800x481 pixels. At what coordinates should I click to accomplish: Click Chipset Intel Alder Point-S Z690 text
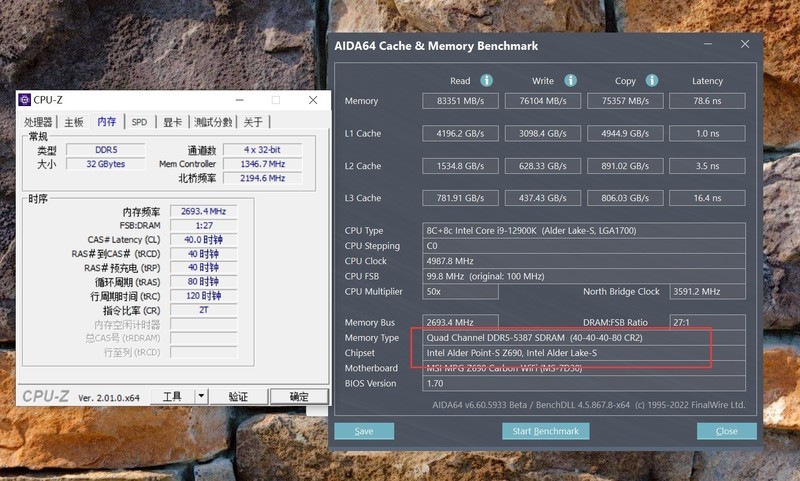tap(512, 353)
